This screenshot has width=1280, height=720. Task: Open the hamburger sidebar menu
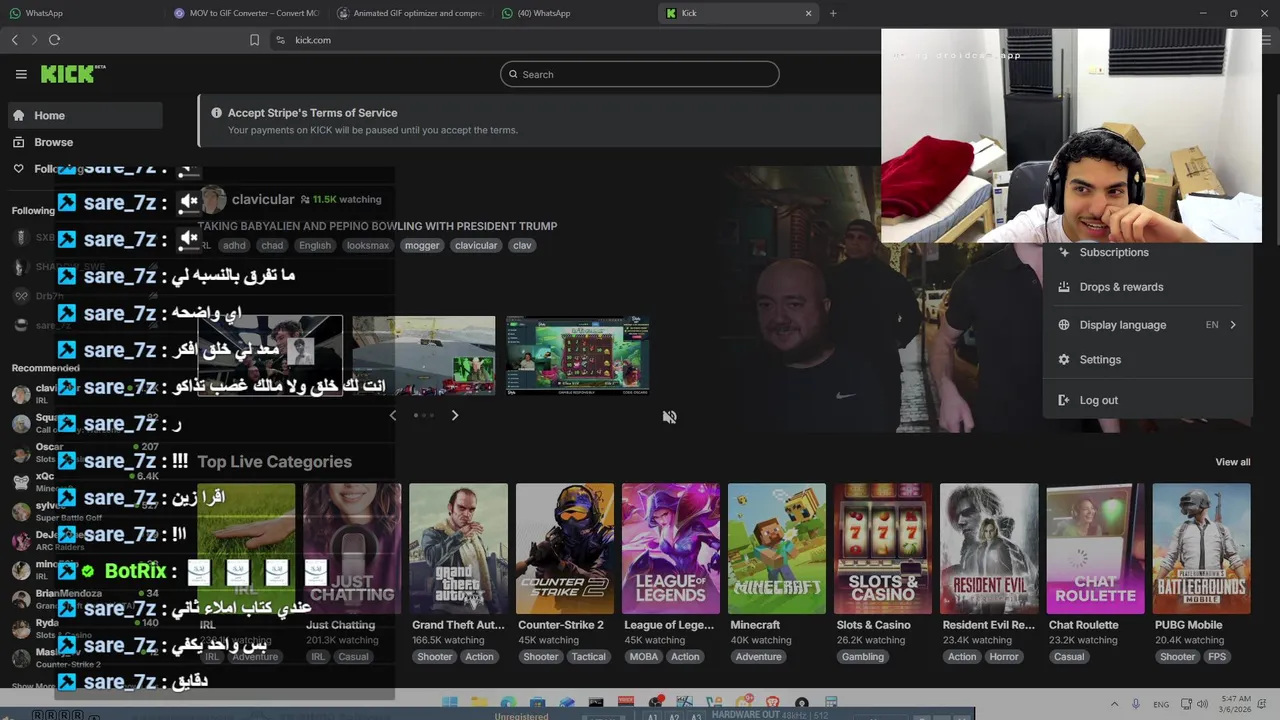pyautogui.click(x=21, y=74)
